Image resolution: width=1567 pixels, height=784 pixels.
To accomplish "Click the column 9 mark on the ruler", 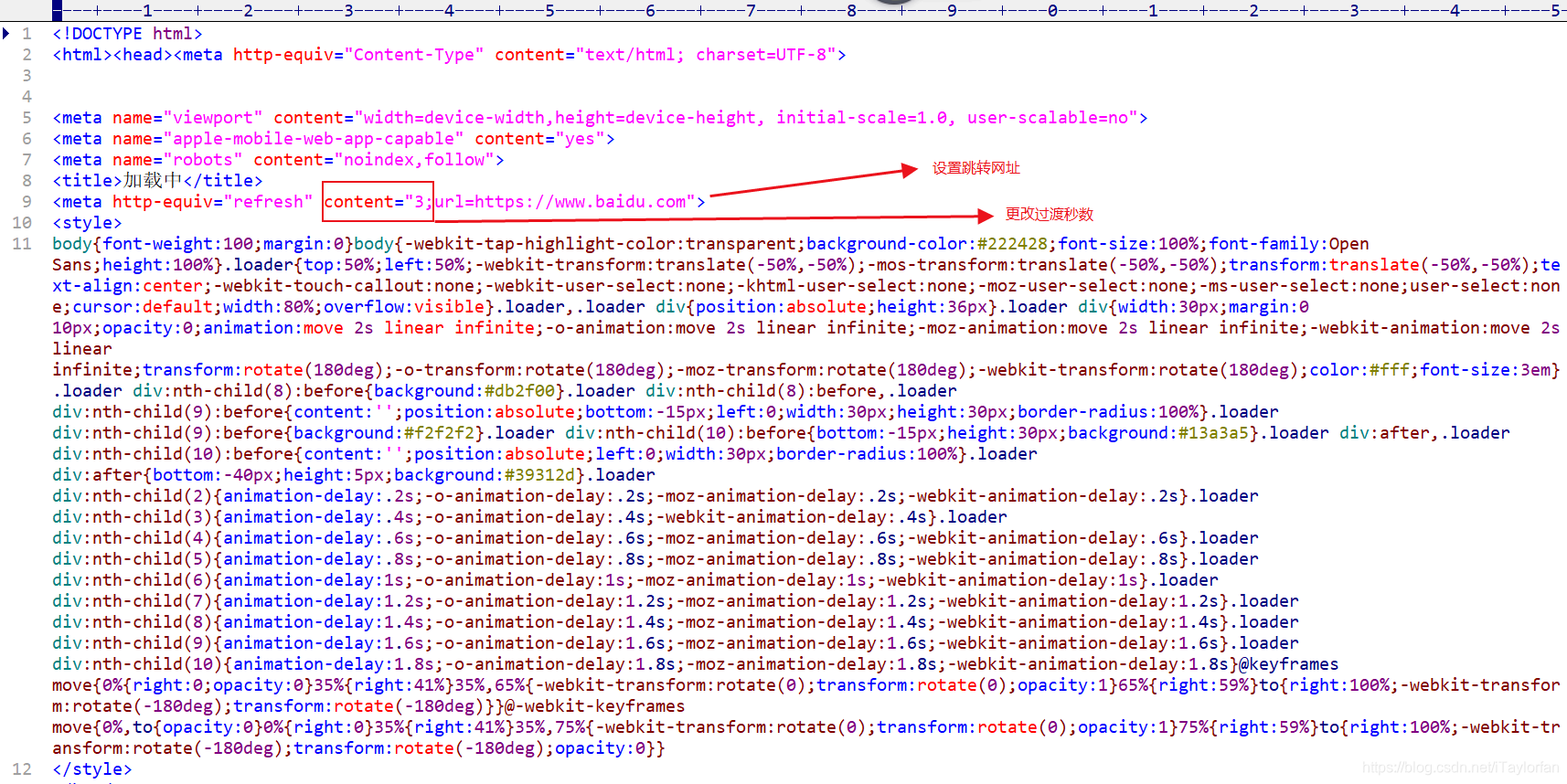I will point(952,11).
